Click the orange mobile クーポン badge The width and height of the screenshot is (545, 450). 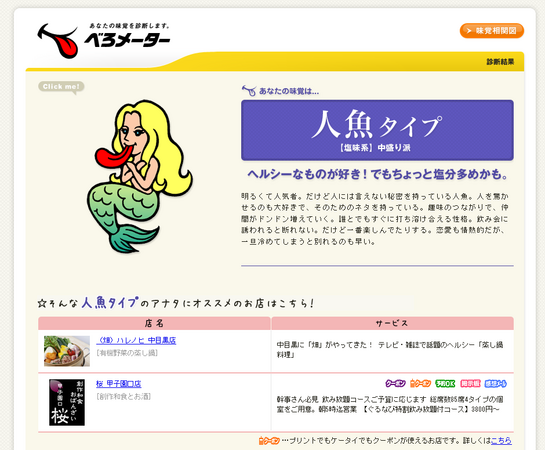[x=420, y=383]
